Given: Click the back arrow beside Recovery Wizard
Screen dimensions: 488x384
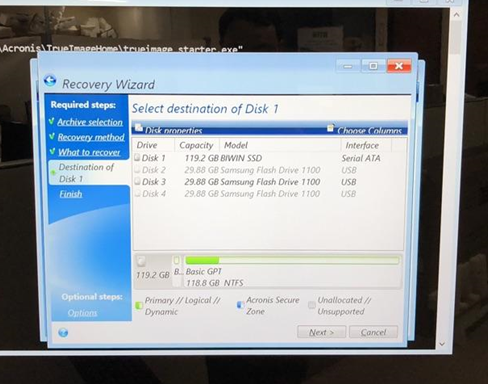Looking at the screenshot, I should [50, 81].
